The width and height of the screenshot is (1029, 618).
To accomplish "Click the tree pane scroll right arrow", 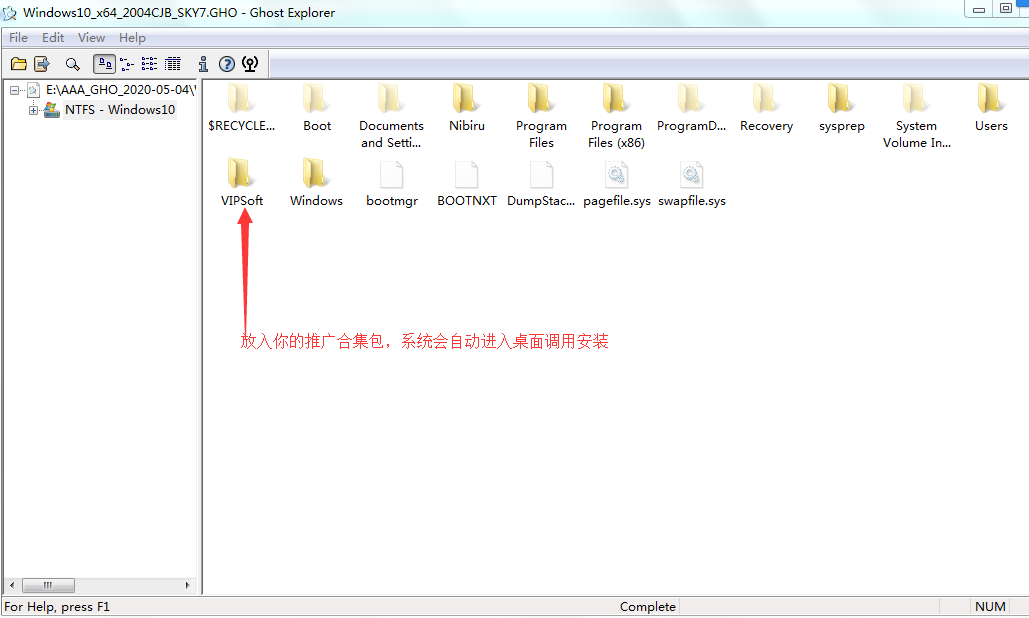I will pos(188,585).
